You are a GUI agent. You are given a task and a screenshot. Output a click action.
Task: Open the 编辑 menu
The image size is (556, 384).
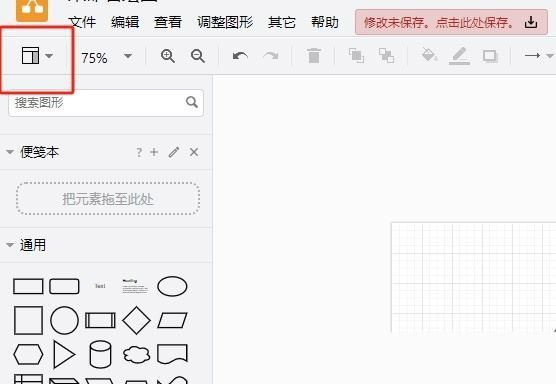125,22
